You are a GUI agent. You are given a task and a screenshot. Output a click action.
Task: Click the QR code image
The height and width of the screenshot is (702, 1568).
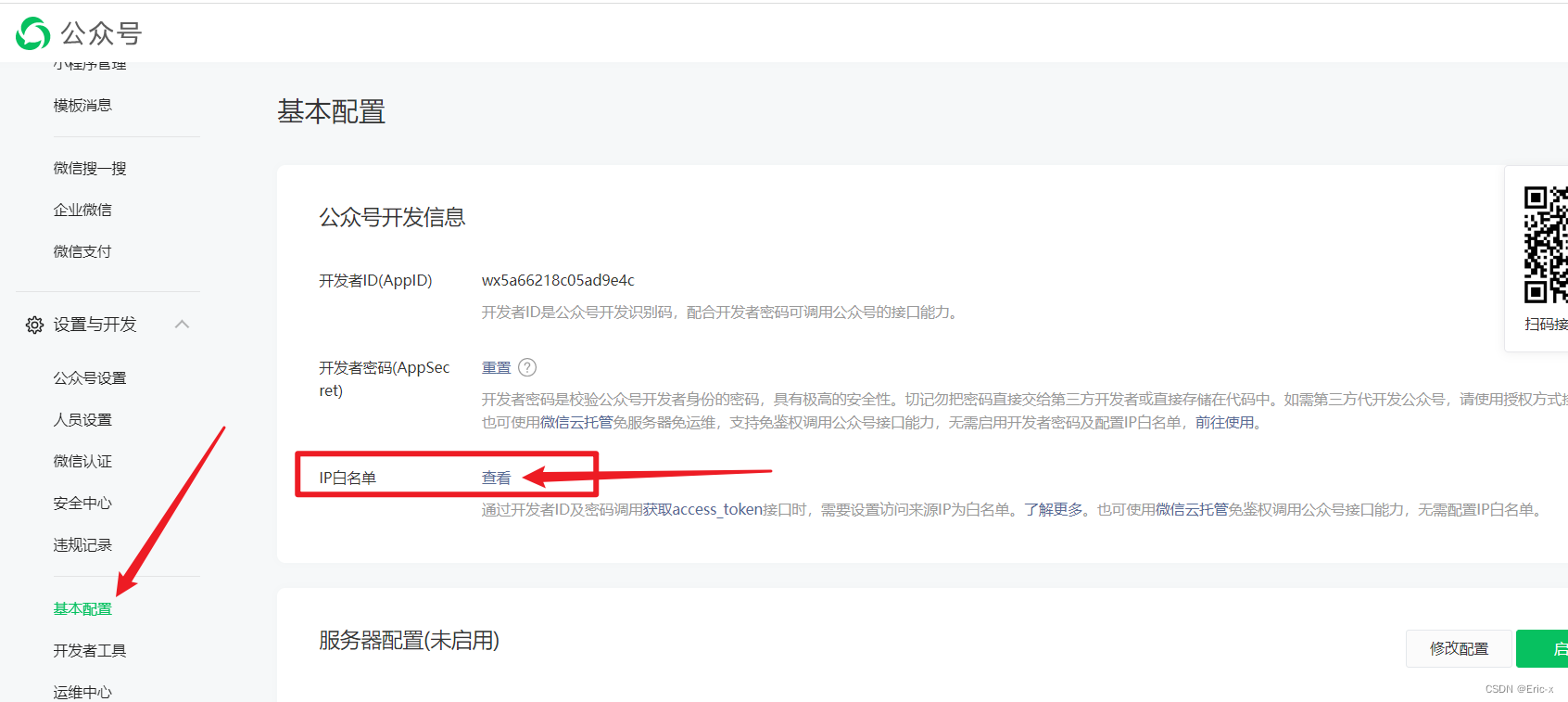pyautogui.click(x=1546, y=245)
